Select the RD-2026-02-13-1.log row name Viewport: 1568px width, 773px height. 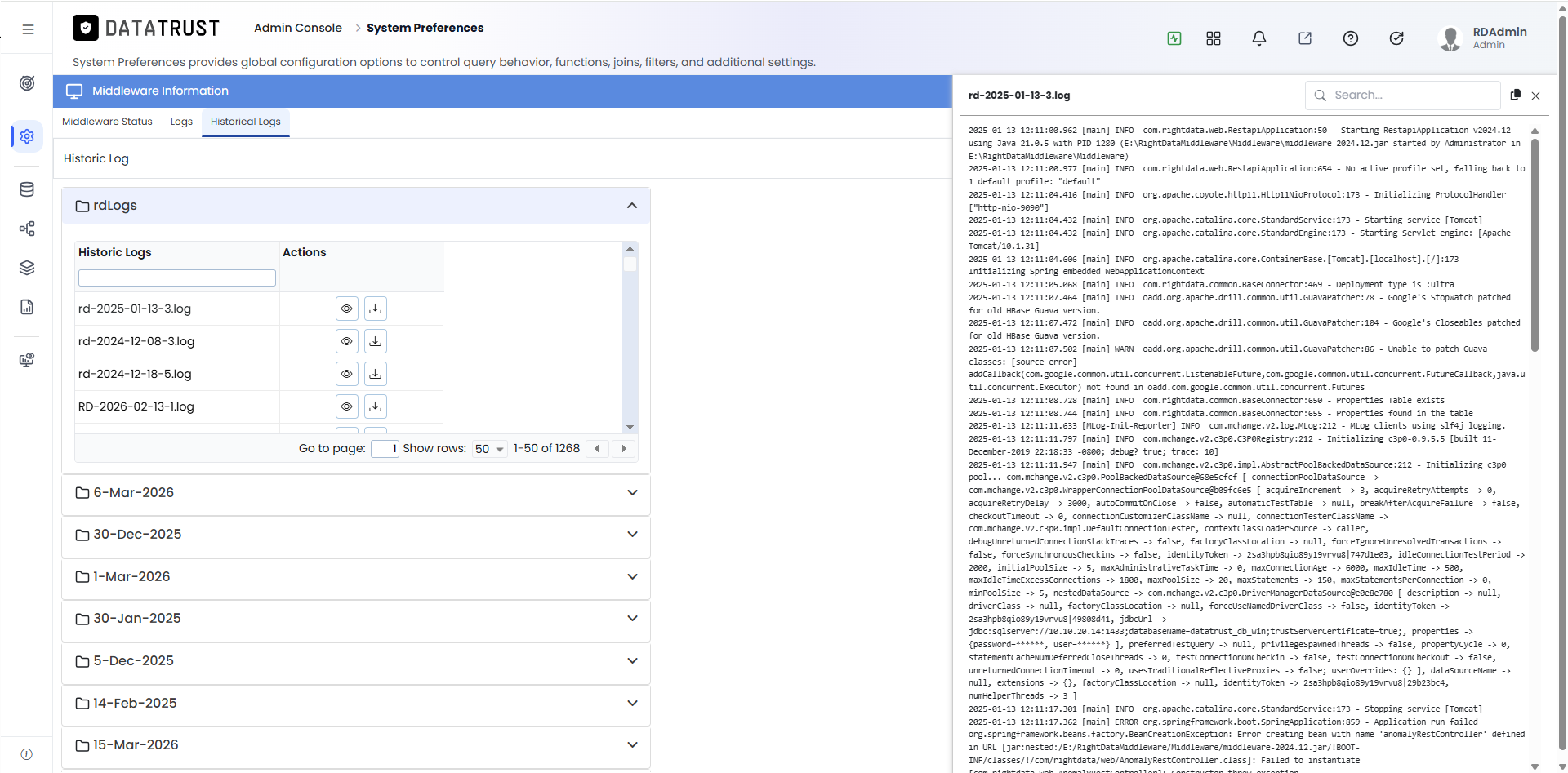tap(136, 406)
